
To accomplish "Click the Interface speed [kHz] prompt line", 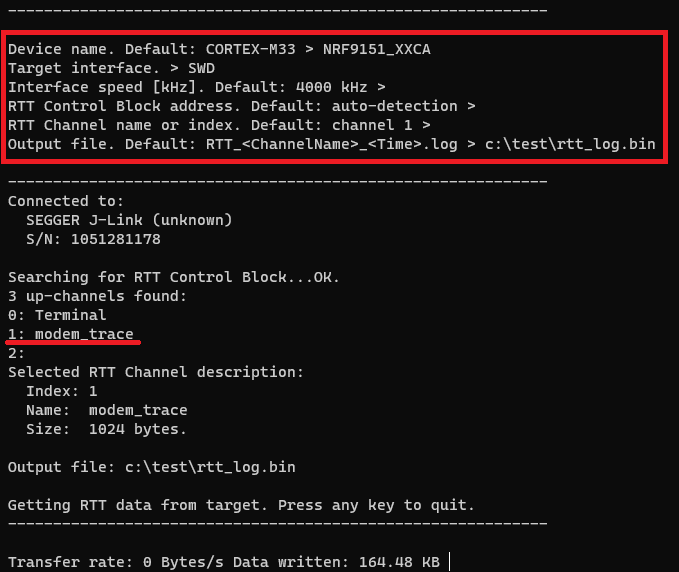I will (x=196, y=87).
